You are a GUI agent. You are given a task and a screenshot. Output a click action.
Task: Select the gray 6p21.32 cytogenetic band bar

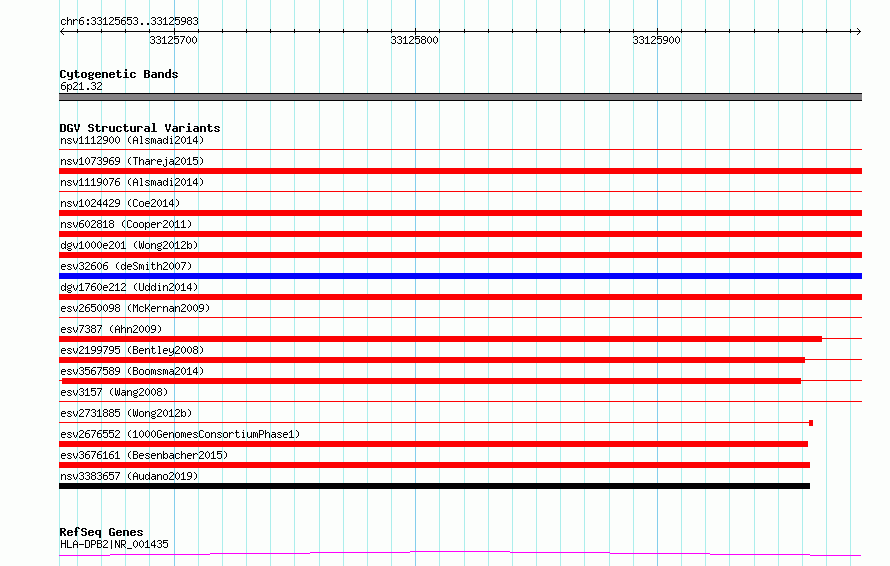coord(460,97)
